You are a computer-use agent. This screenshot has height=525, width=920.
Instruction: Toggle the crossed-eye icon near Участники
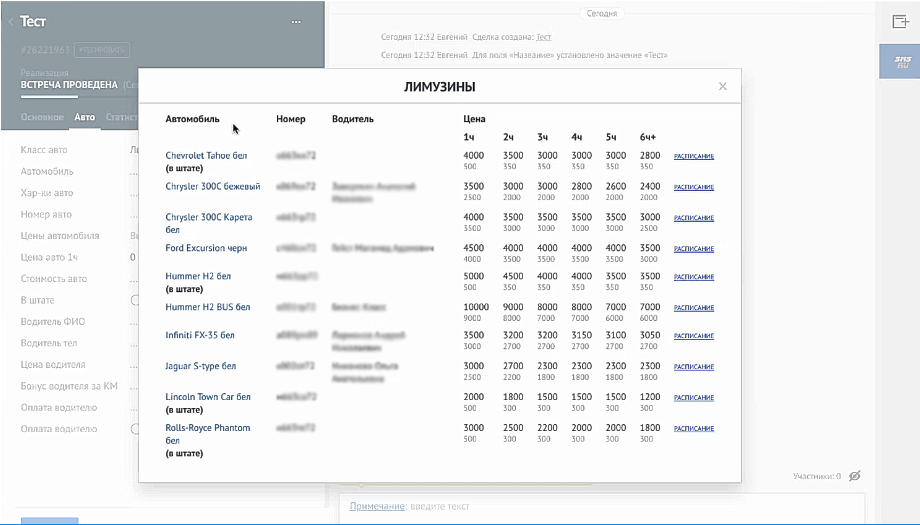tap(855, 476)
